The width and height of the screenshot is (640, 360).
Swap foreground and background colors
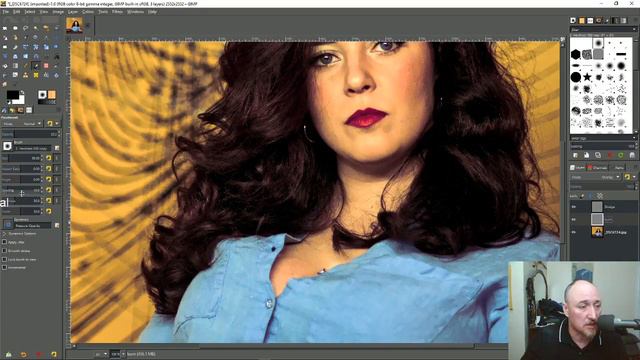click(22, 92)
